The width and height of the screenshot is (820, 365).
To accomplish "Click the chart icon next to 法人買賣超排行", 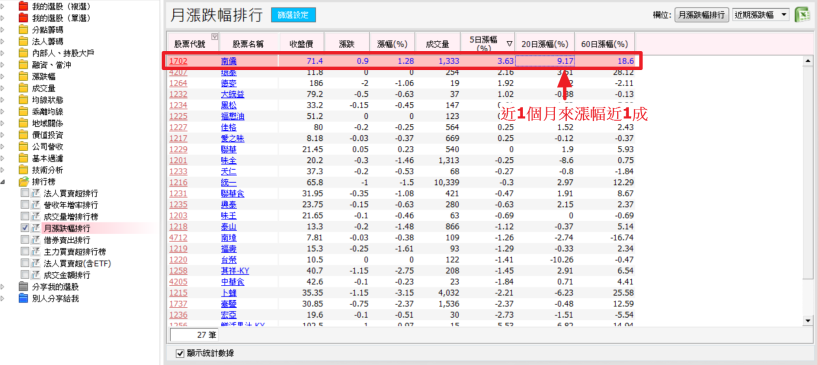I will tap(36, 193).
